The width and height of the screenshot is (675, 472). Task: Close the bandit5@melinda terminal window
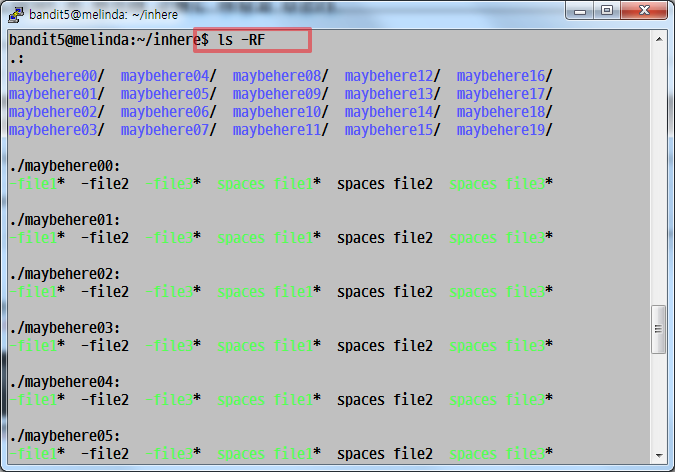pos(644,10)
